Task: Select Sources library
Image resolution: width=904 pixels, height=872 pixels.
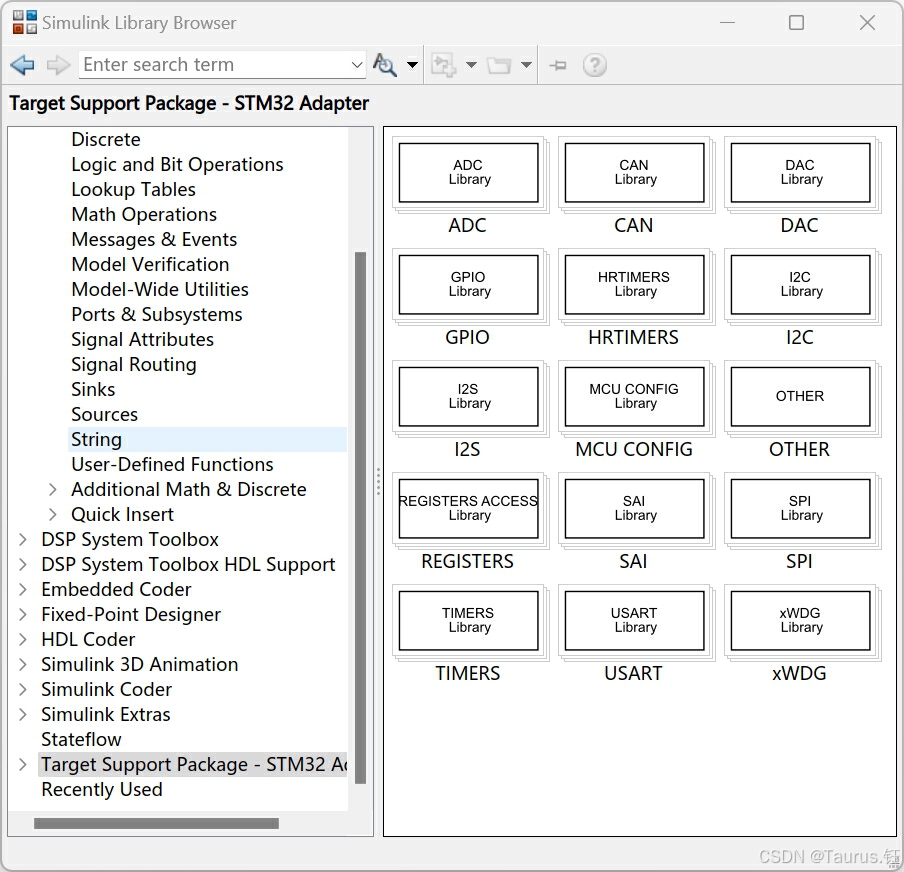Action: pos(104,415)
